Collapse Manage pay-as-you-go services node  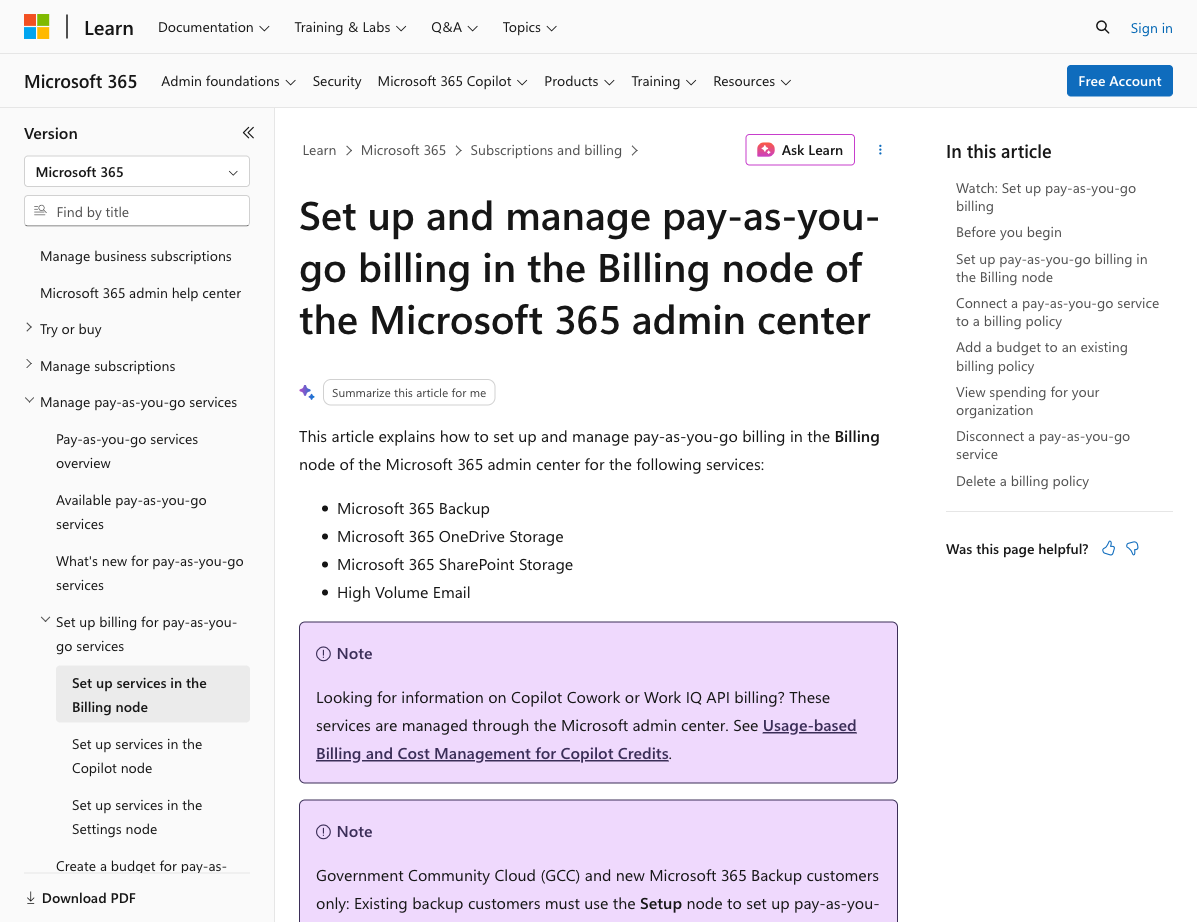29,401
